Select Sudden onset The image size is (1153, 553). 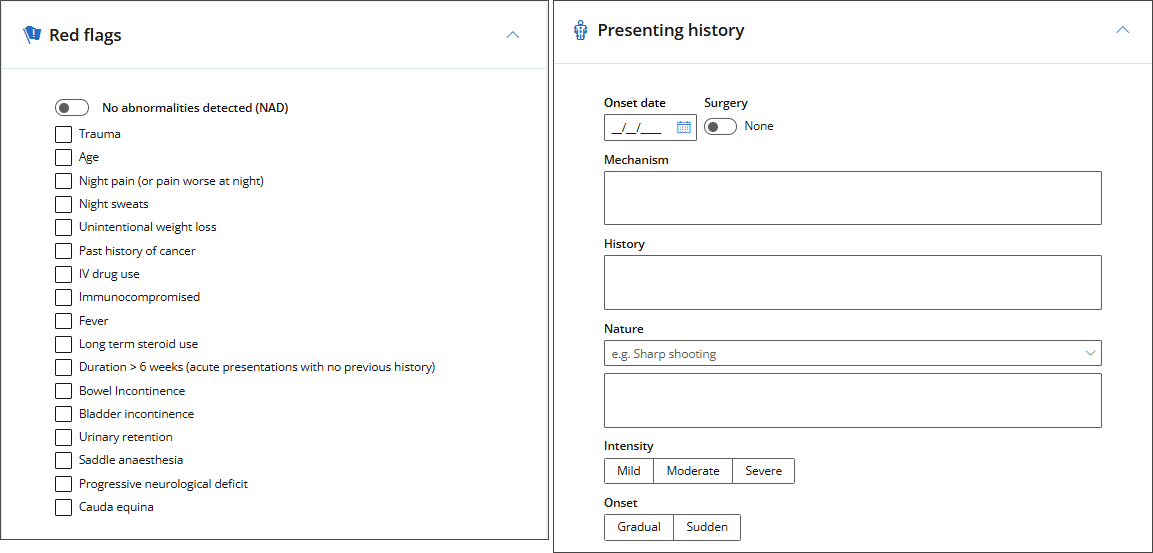click(x=707, y=527)
